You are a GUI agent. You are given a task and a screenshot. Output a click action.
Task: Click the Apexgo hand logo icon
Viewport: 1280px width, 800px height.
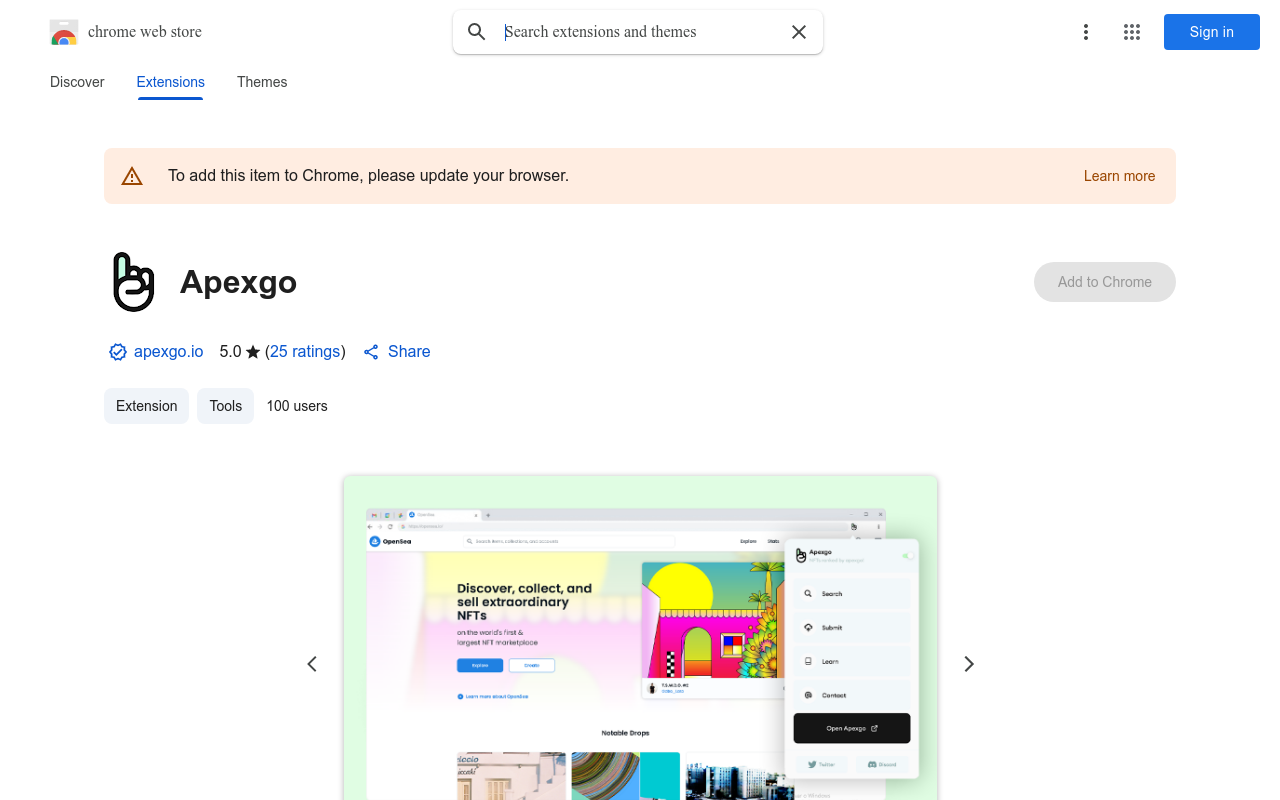click(x=134, y=282)
